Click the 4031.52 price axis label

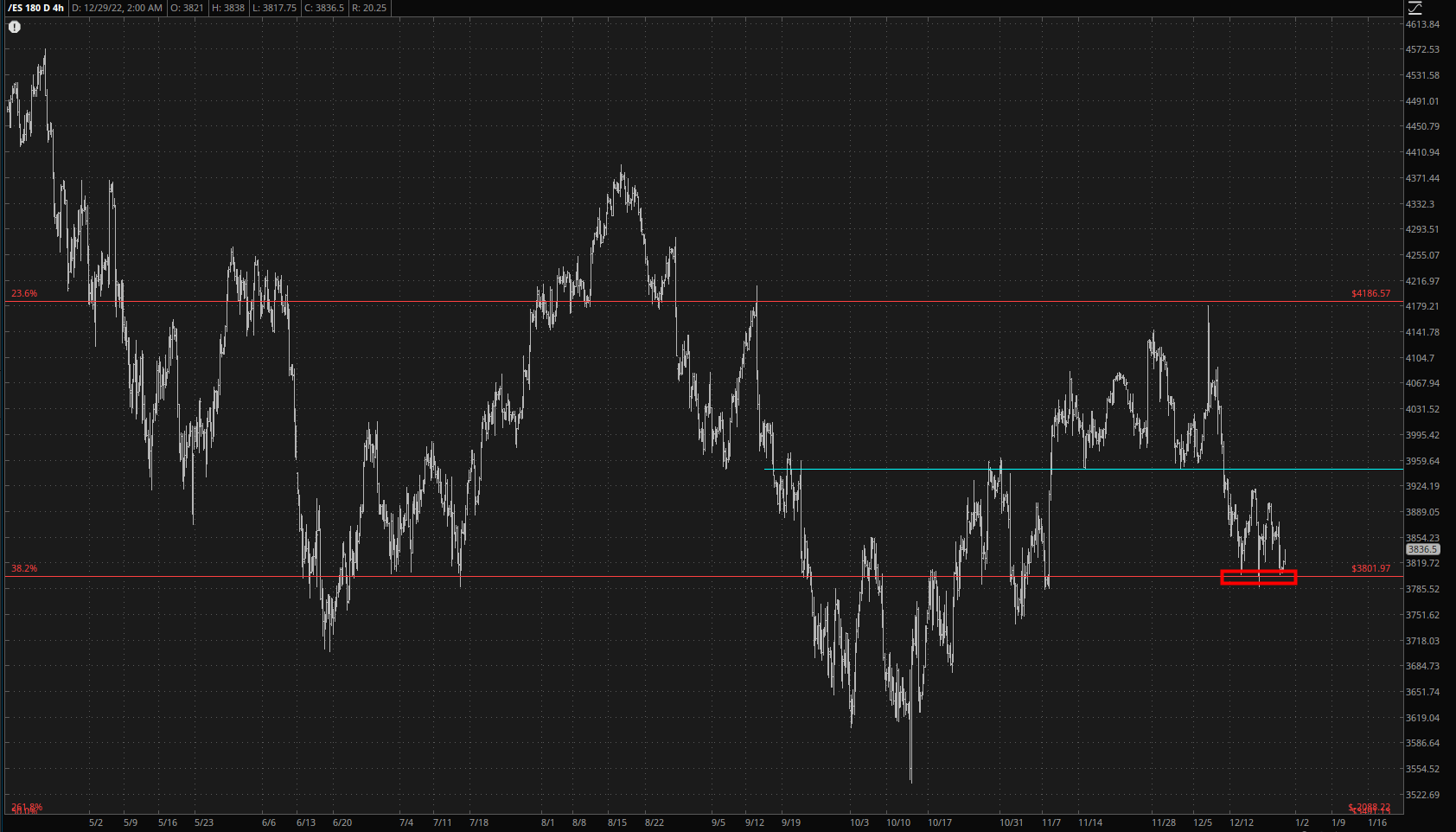click(1422, 409)
